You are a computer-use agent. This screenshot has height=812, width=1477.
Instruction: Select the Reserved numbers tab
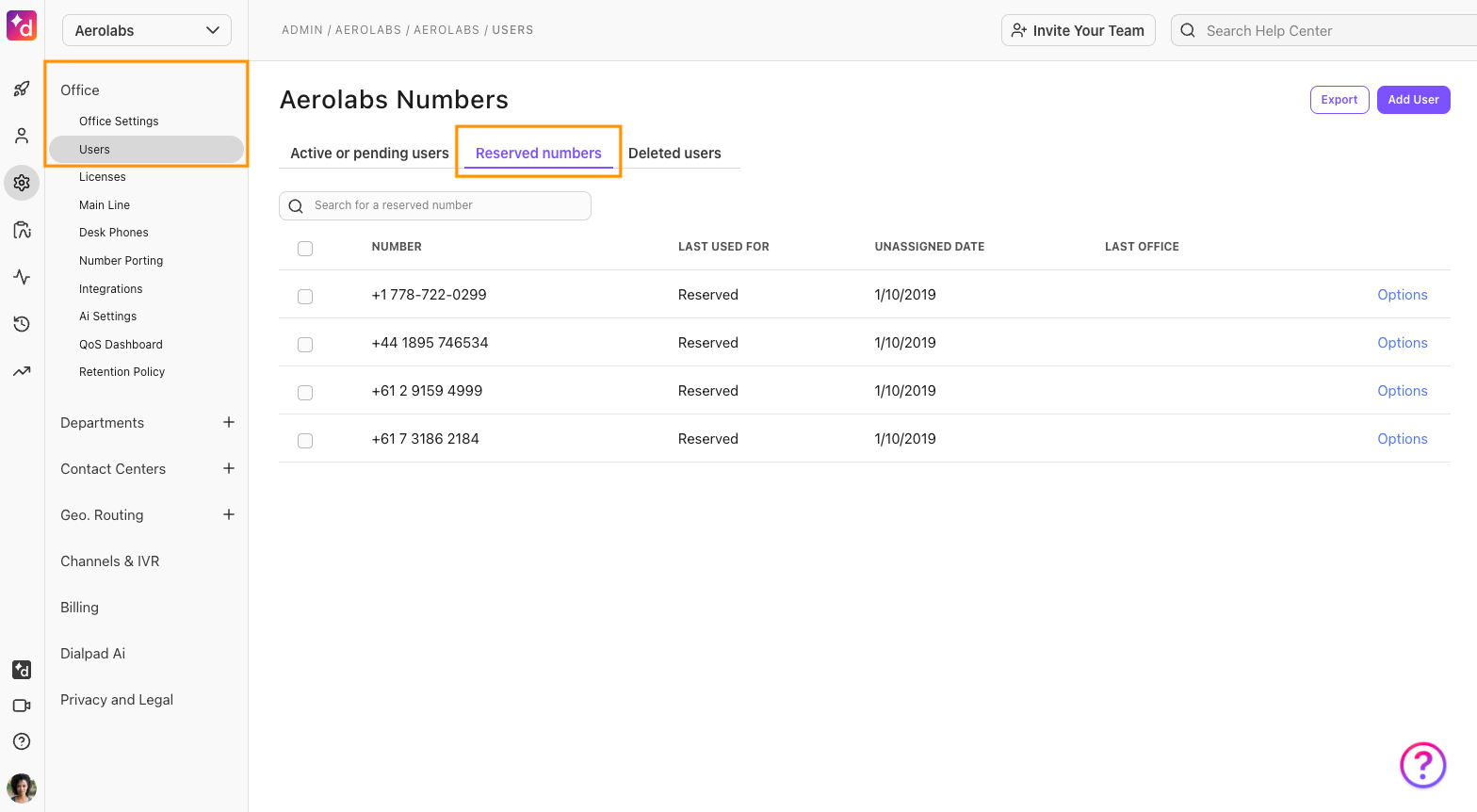(538, 153)
